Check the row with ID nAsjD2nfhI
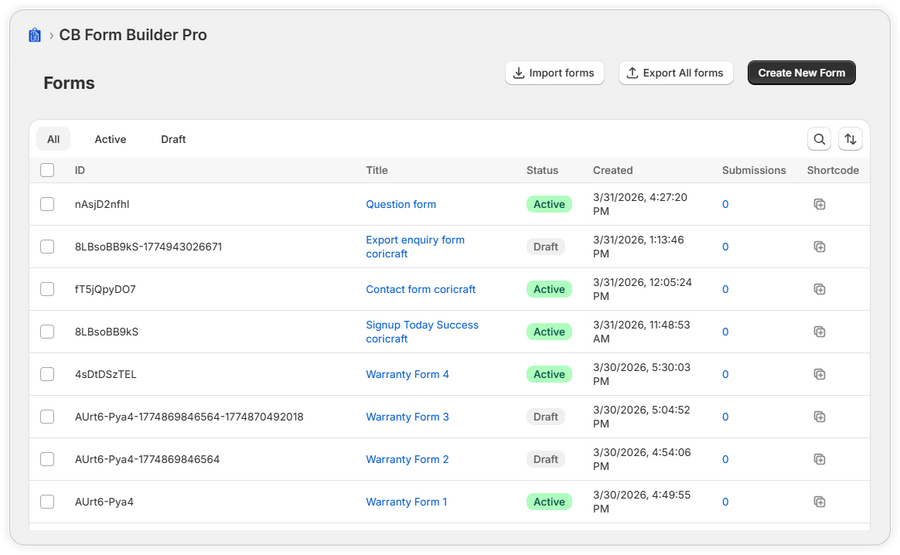The height and width of the screenshot is (555, 900). click(47, 204)
